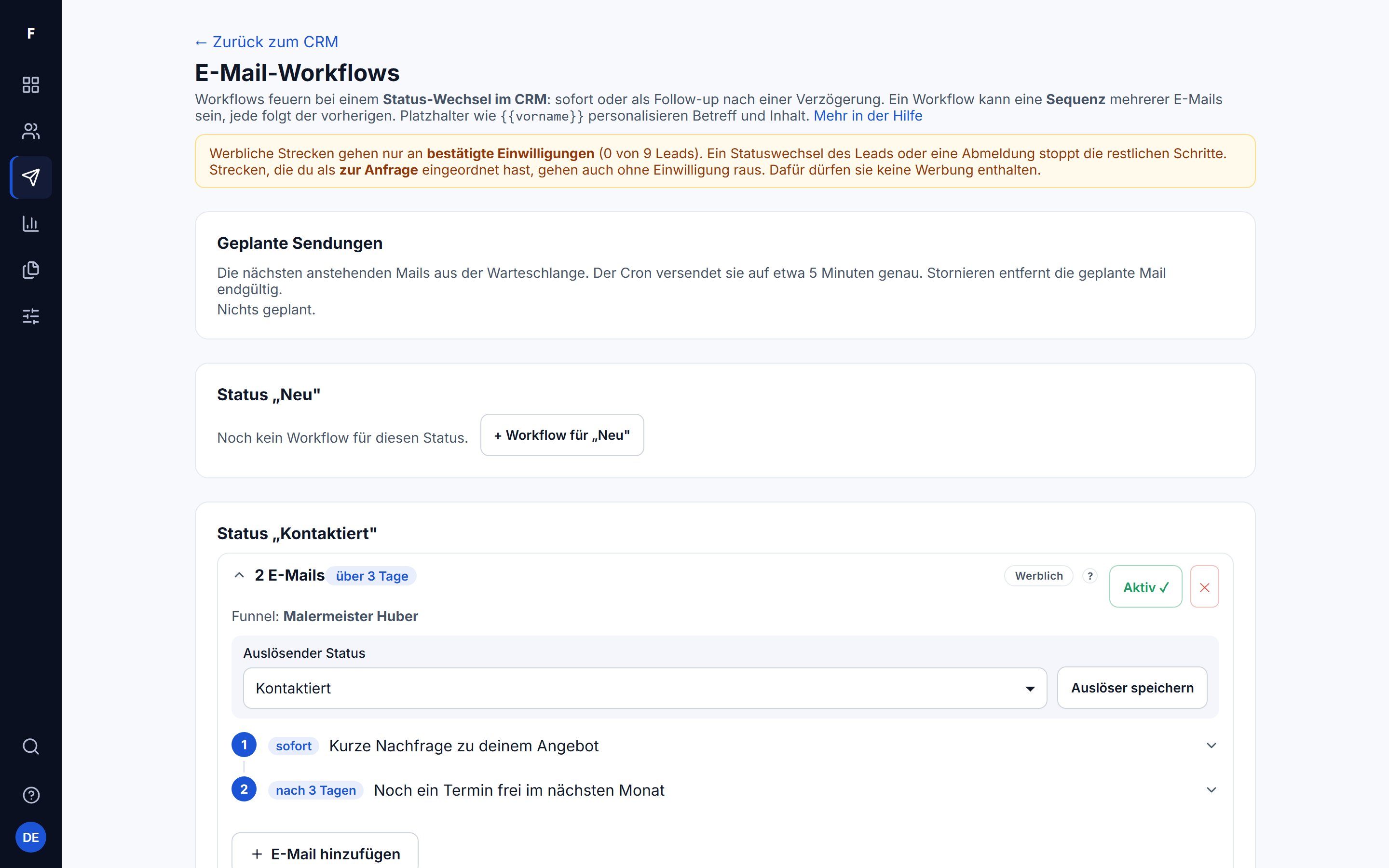
Task: Delete the Kontaktiert workflow with red X
Action: tap(1204, 587)
